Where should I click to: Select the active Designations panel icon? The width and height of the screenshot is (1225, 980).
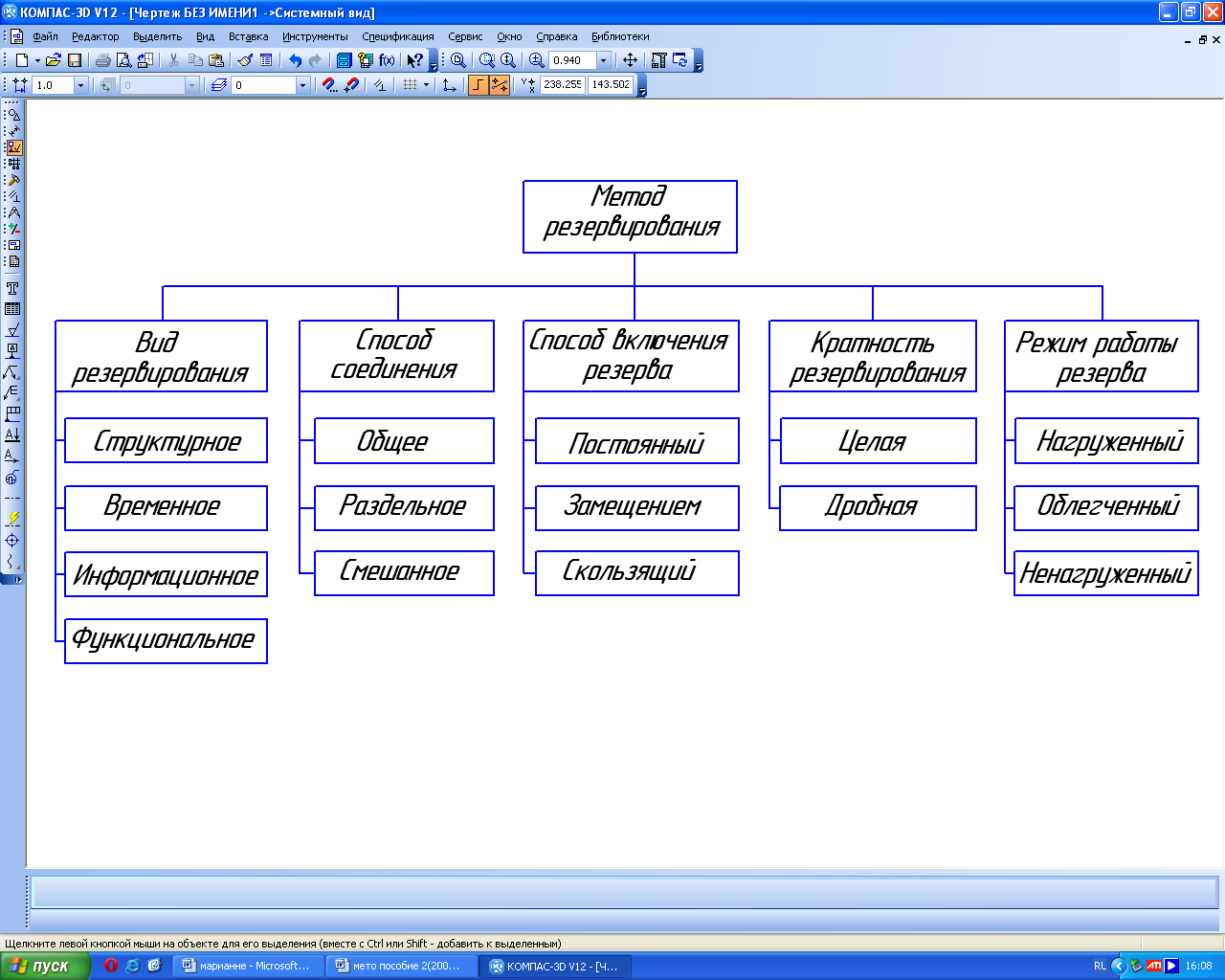point(13,147)
